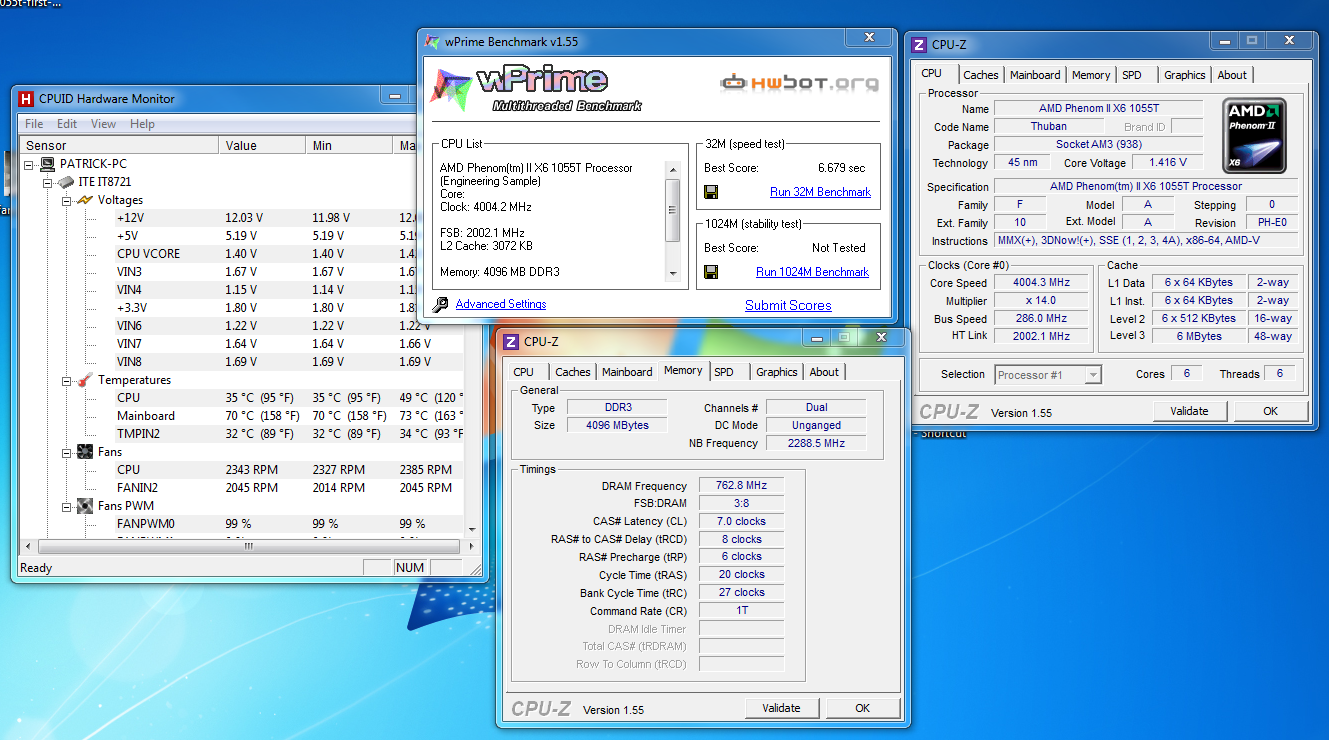Click the CPU List scroll down arrow
Screen dimensions: 1329x740
click(x=673, y=274)
